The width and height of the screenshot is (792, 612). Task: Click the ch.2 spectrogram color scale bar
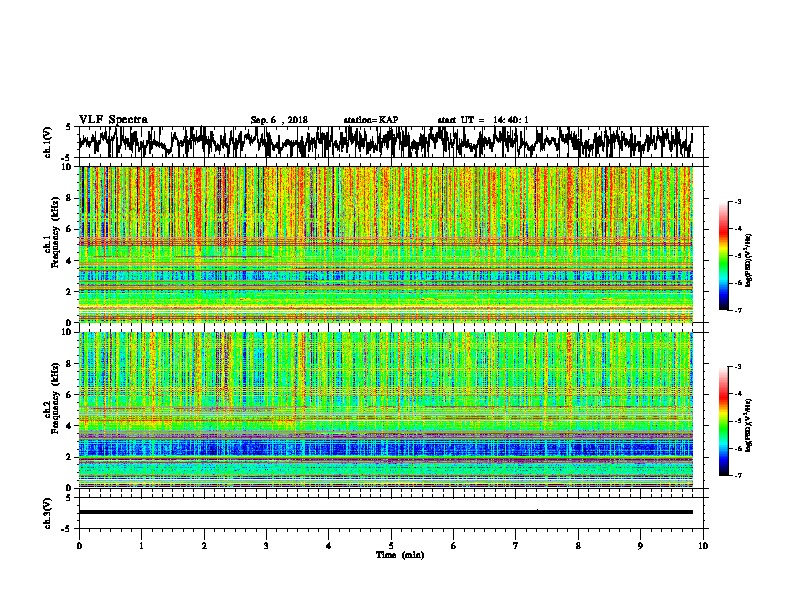(723, 421)
